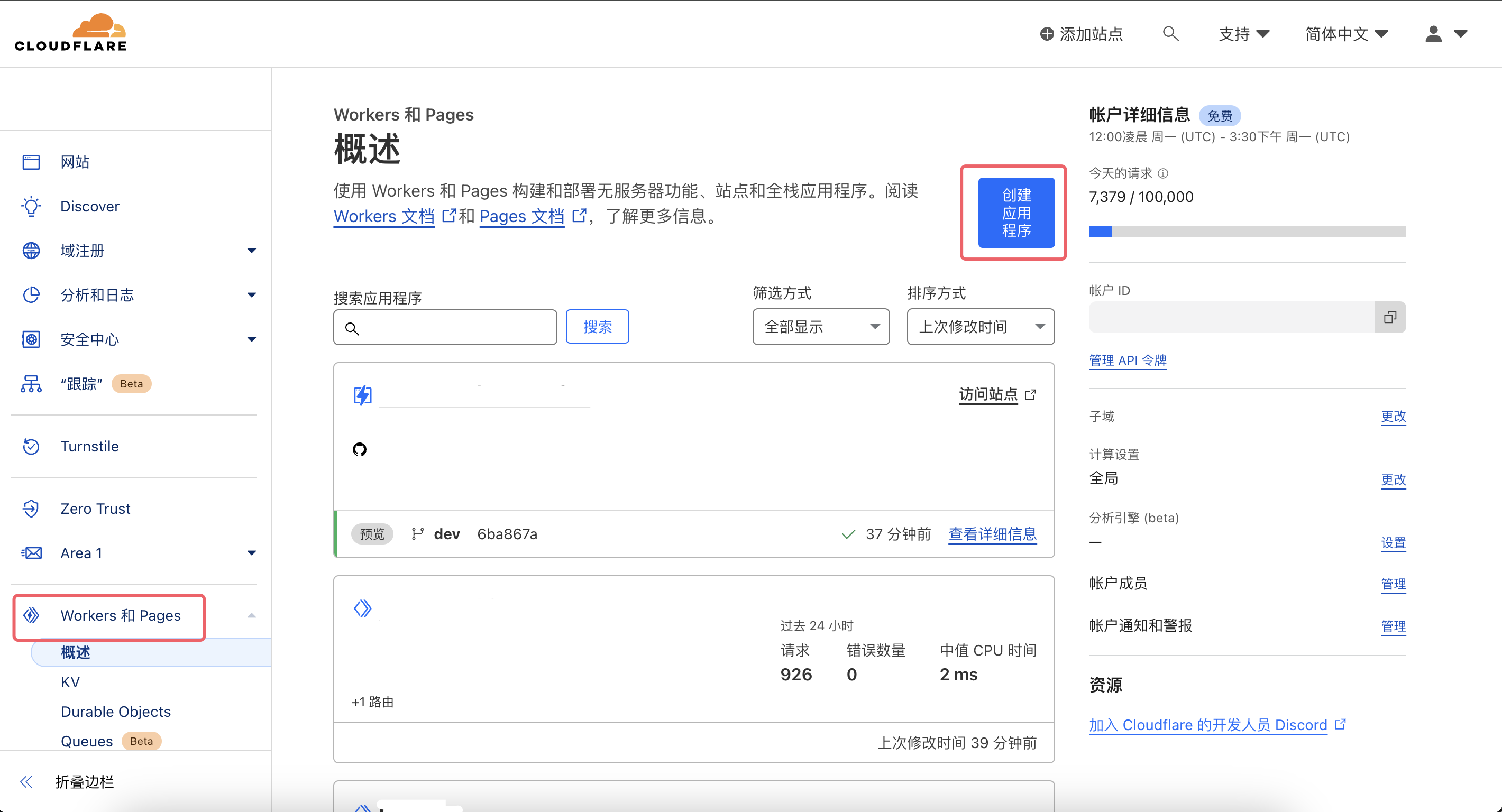
Task: Open the 筛选方式 全部显示 dropdown
Action: click(x=820, y=327)
